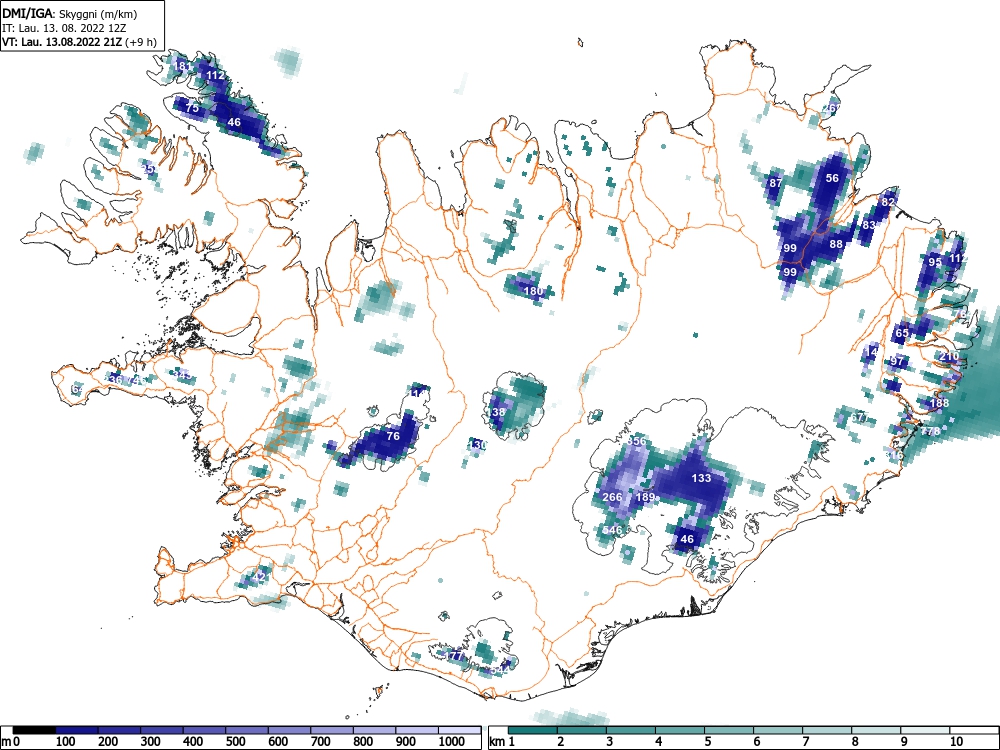
Task: Click the 97 visibility value on the map
Action: 897,362
